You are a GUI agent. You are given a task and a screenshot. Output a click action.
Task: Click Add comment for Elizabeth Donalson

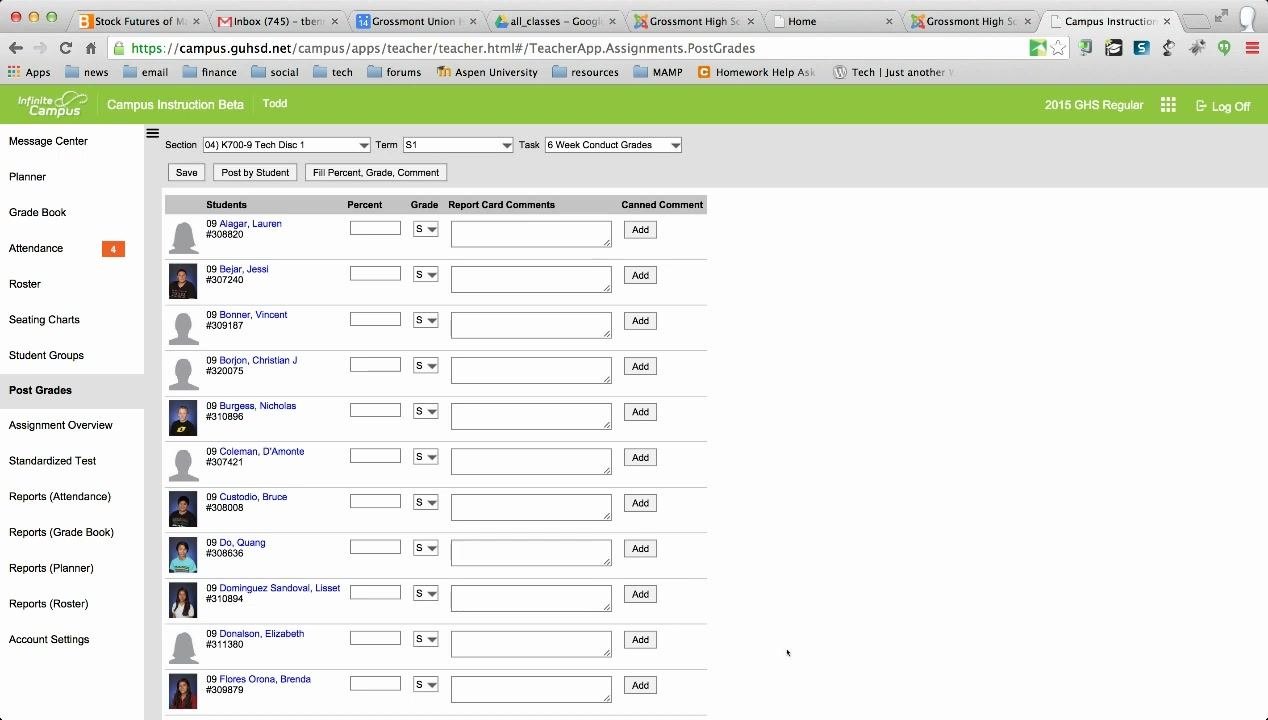[x=640, y=640]
